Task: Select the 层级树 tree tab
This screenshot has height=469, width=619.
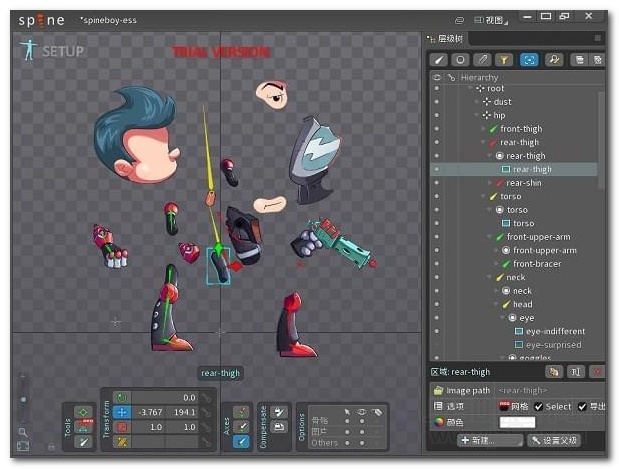Action: 446,38
